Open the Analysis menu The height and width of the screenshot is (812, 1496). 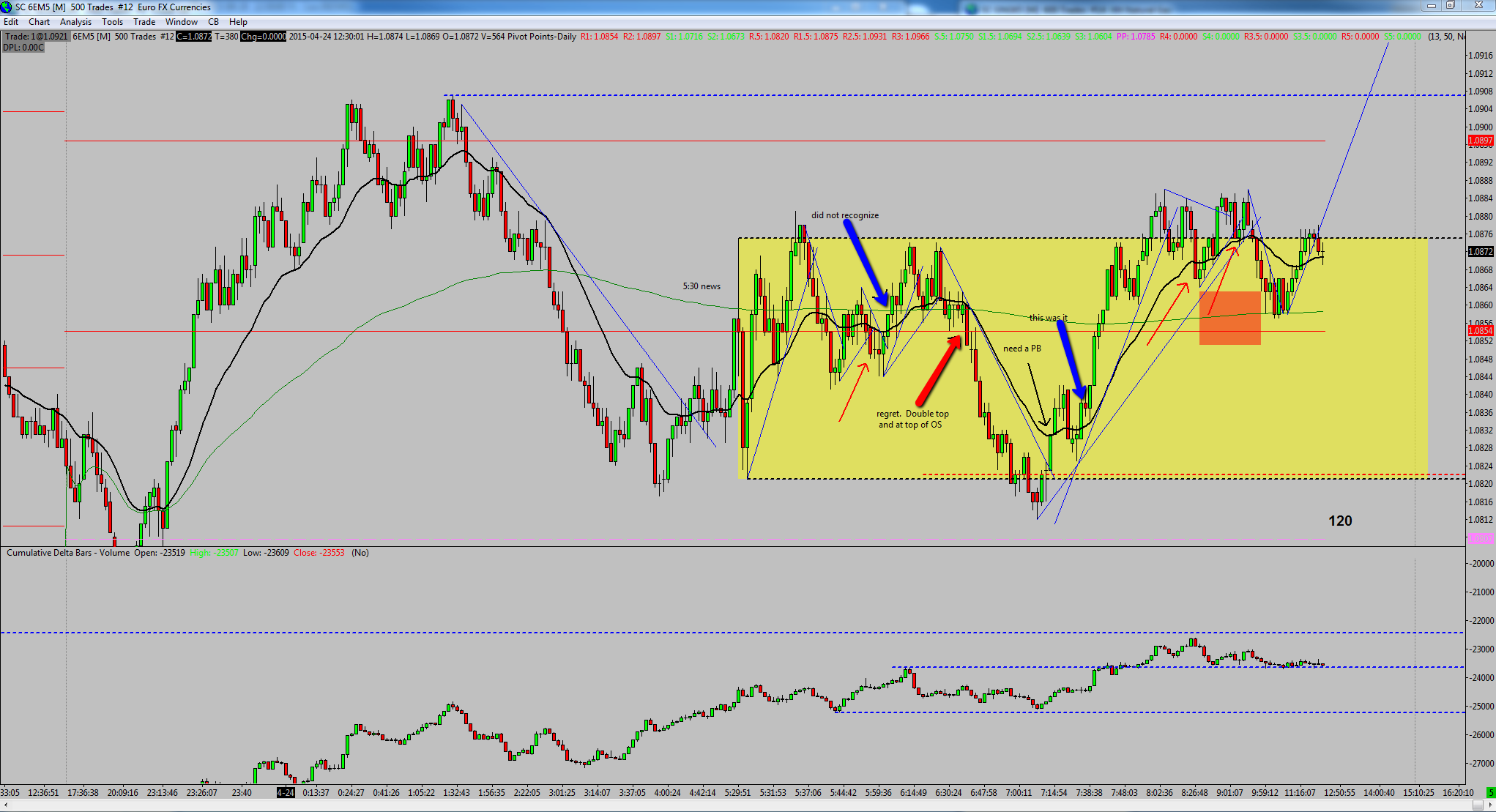(x=76, y=22)
